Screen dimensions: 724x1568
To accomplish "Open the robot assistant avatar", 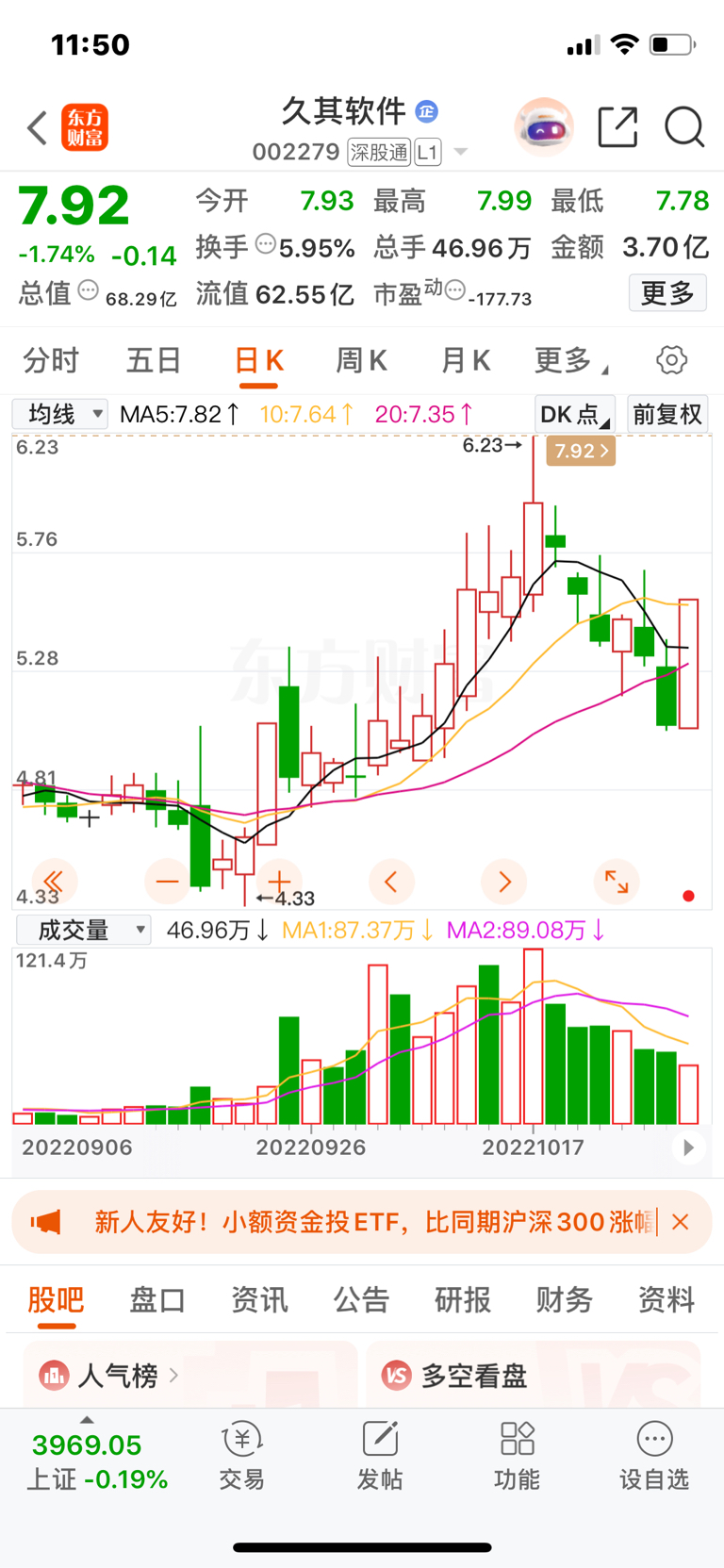I will 544,126.
